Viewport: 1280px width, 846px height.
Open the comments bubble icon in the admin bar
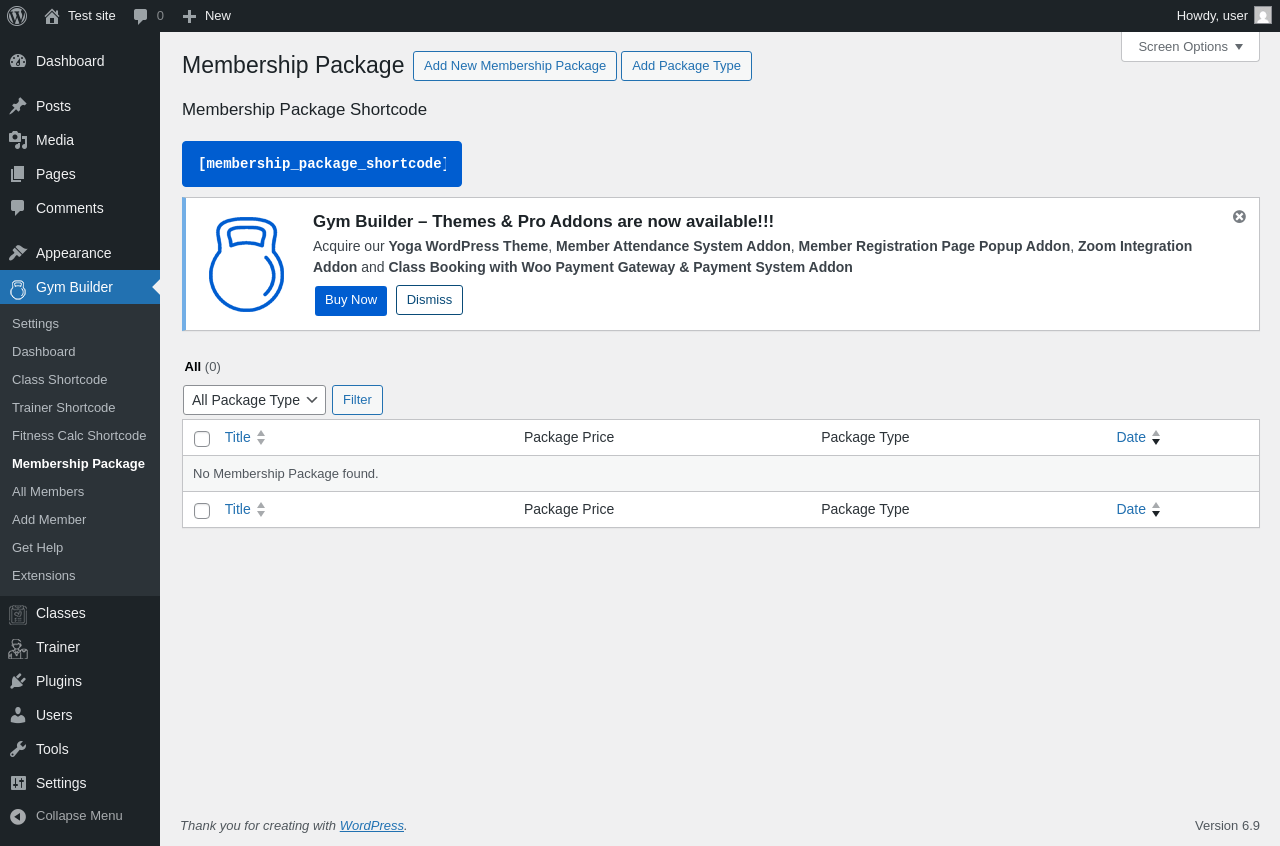click(x=141, y=16)
